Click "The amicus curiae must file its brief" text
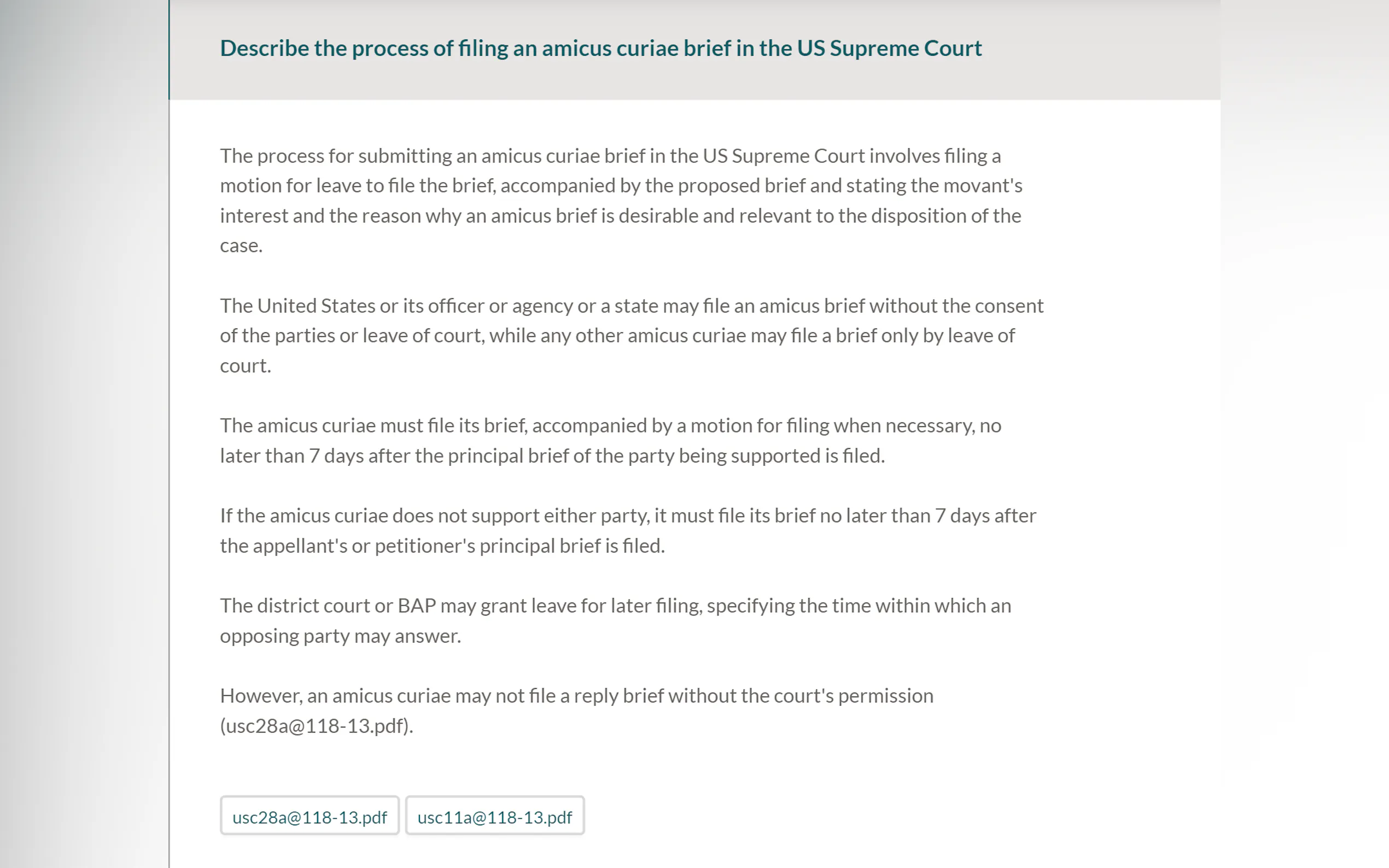1389x868 pixels. coord(373,426)
